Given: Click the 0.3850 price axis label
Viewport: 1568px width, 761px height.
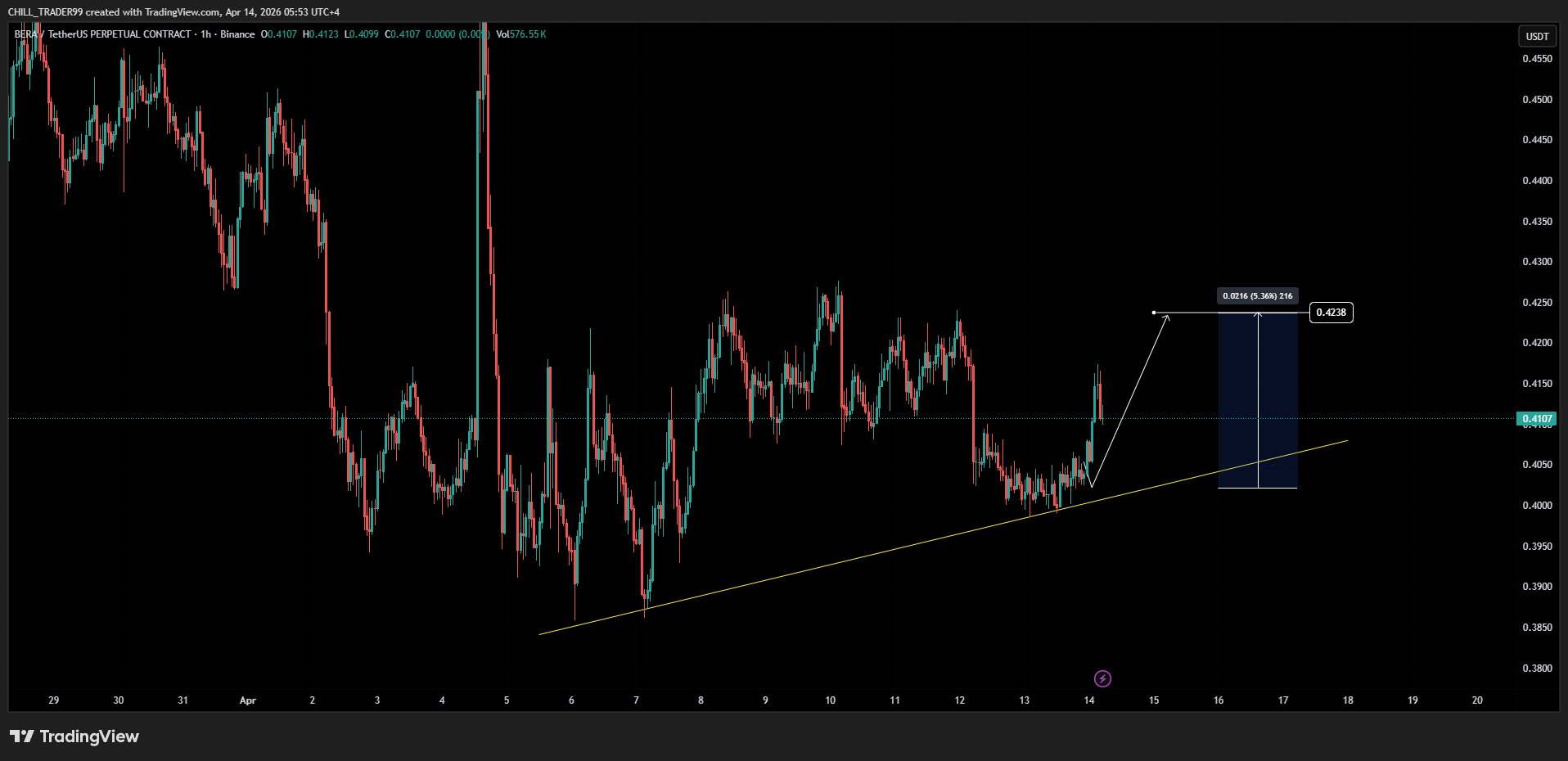Looking at the screenshot, I should click(1537, 628).
